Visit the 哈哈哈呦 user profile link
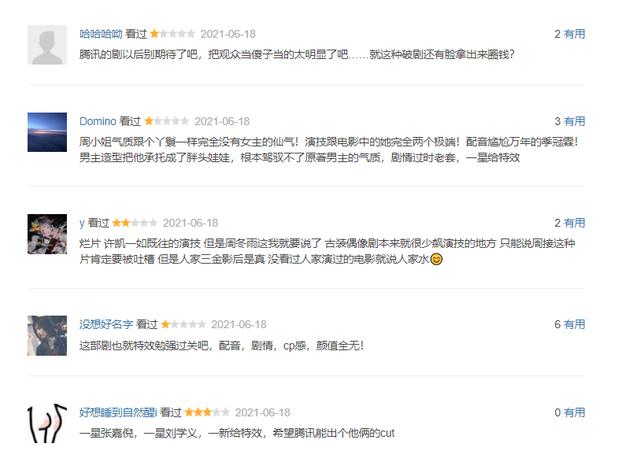This screenshot has height=462, width=640. point(101,34)
